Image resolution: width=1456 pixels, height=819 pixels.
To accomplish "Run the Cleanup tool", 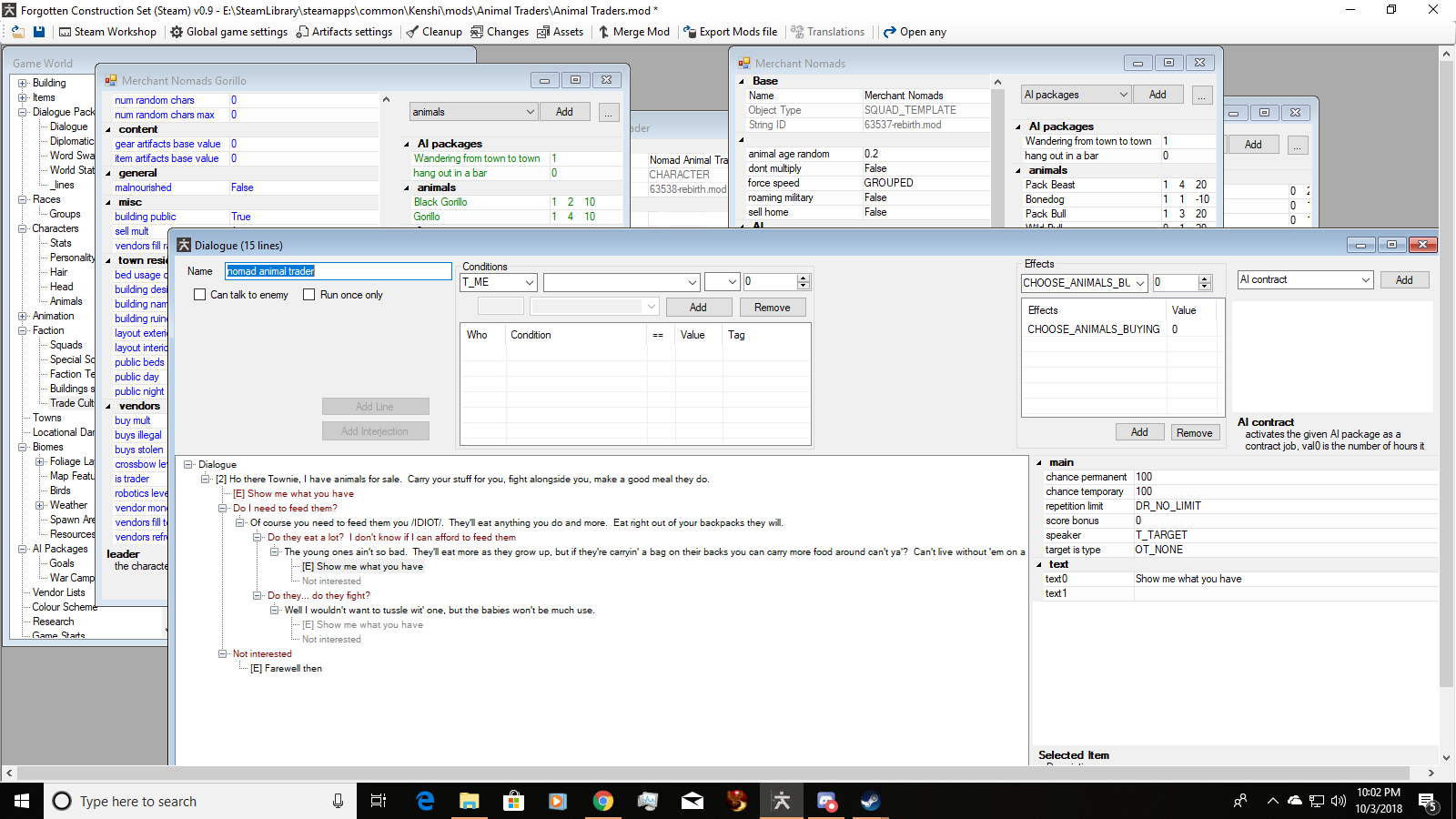I will tap(434, 32).
